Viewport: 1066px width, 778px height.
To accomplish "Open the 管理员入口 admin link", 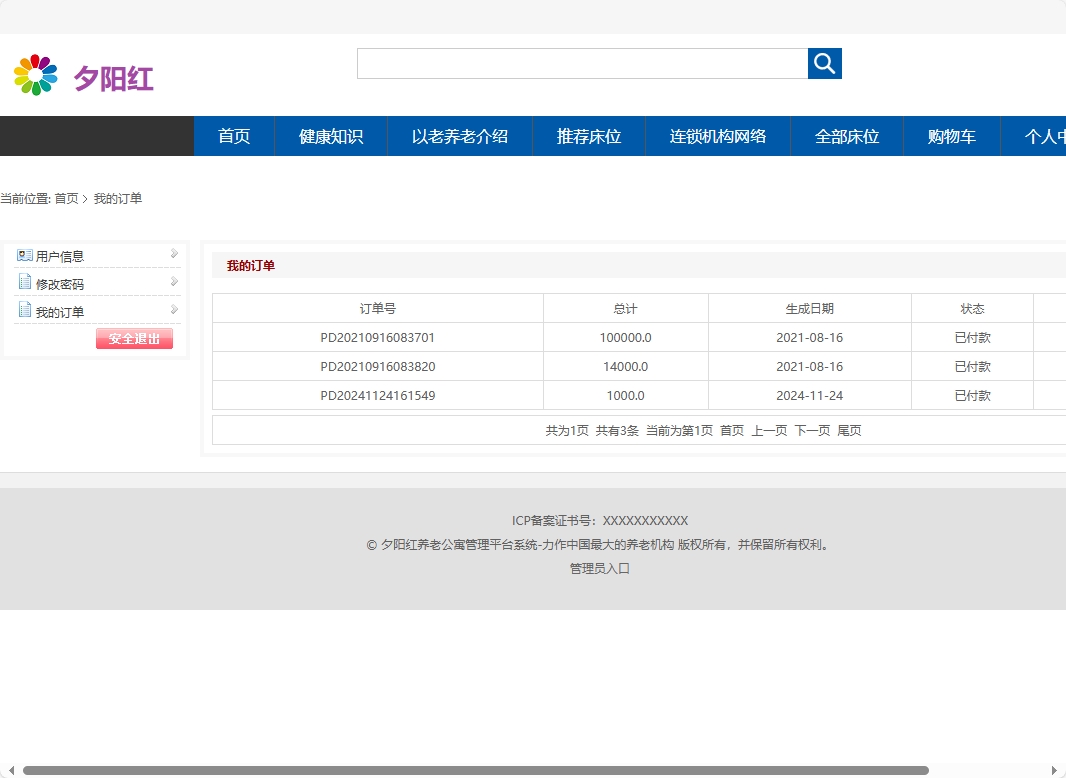I will (x=598, y=567).
